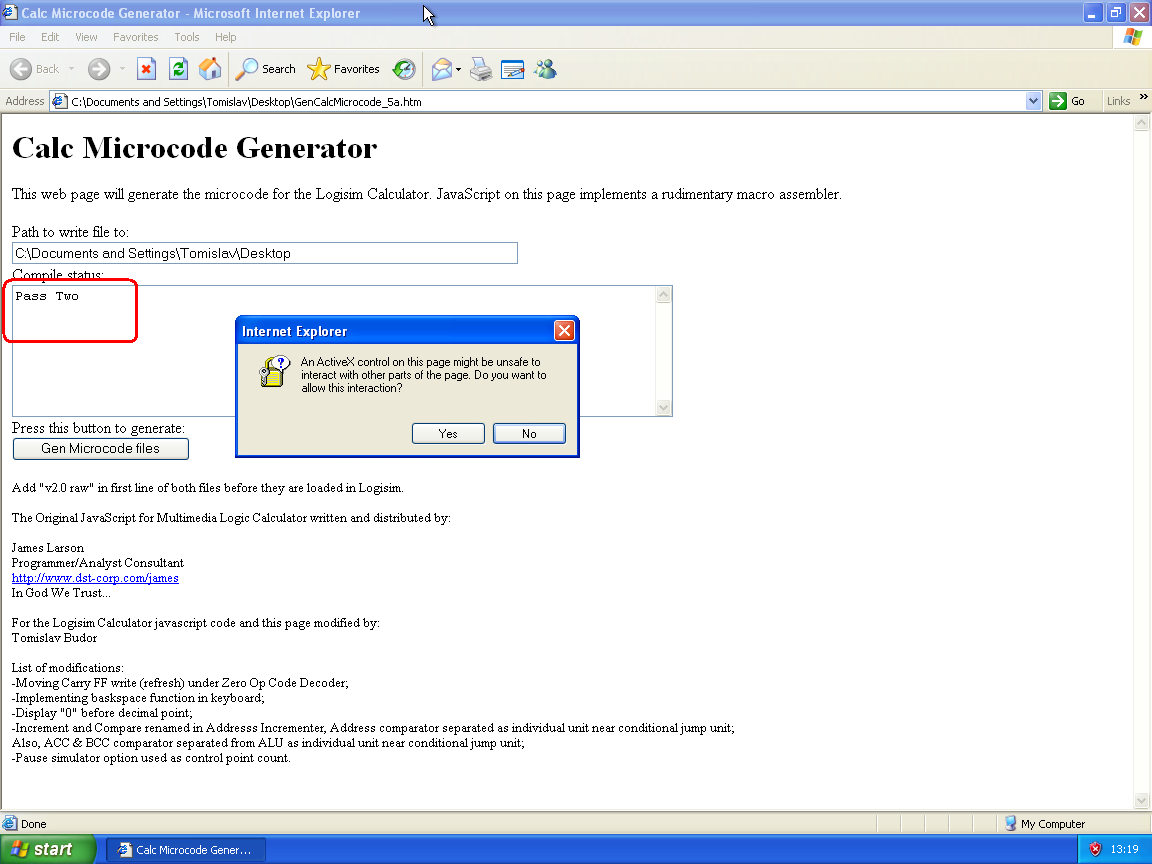Expand the Mail options dropdown arrow

coord(458,70)
